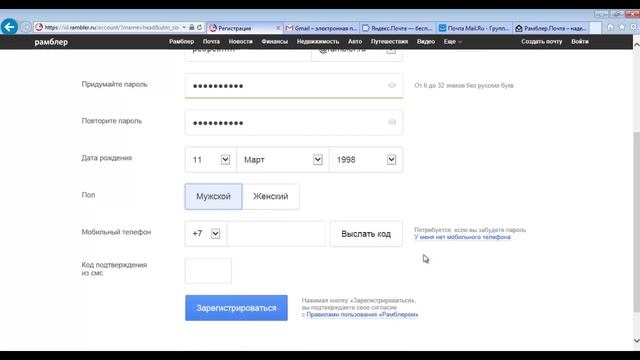Open Видео in the top navigation
The image size is (640, 360).
(426, 42)
